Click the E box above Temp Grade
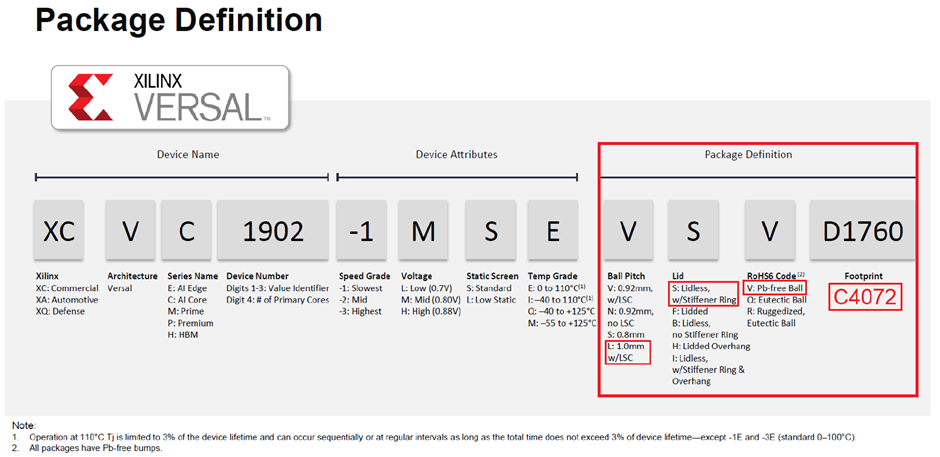This screenshot has height=457, width=940. tap(553, 231)
